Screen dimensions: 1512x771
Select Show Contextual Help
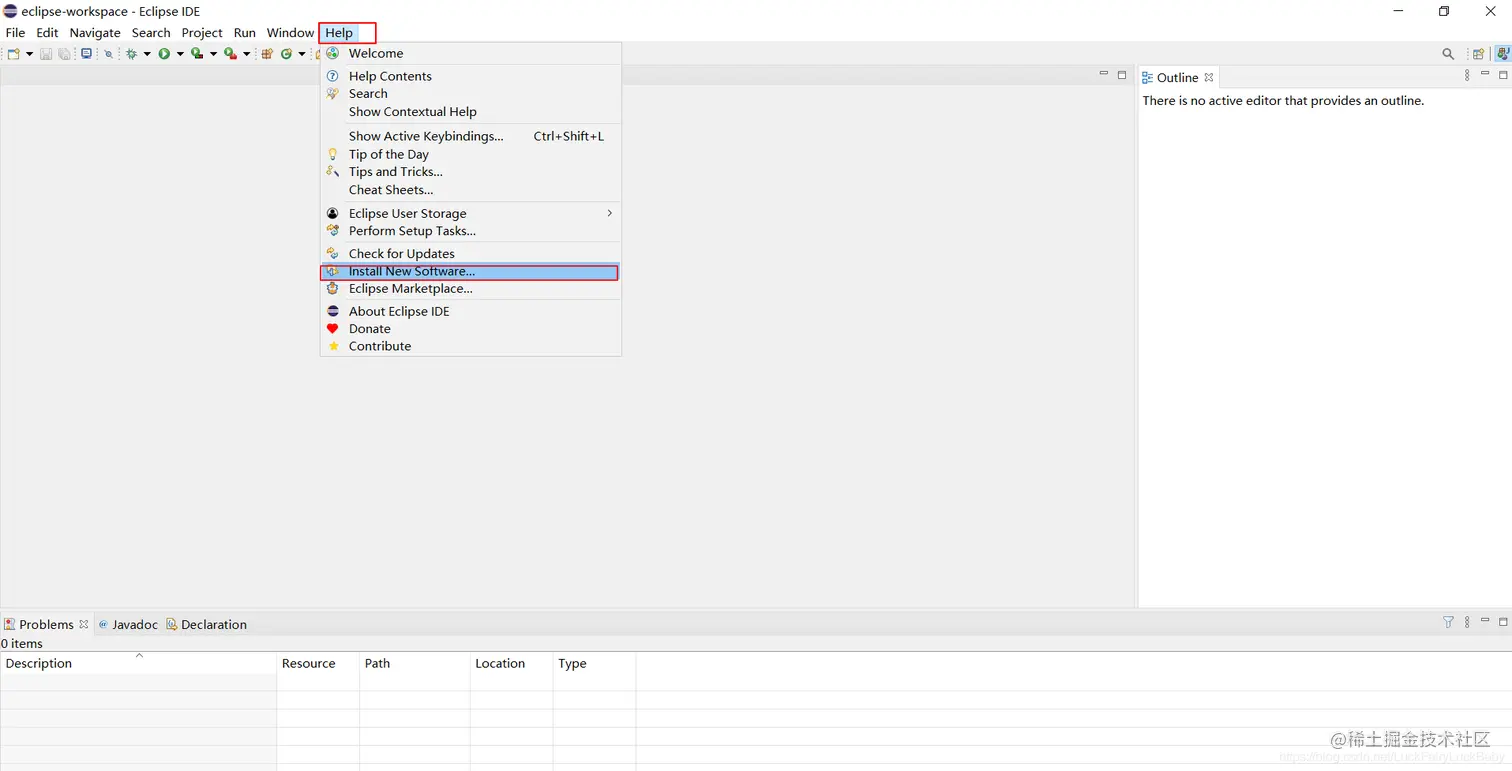pos(471,112)
